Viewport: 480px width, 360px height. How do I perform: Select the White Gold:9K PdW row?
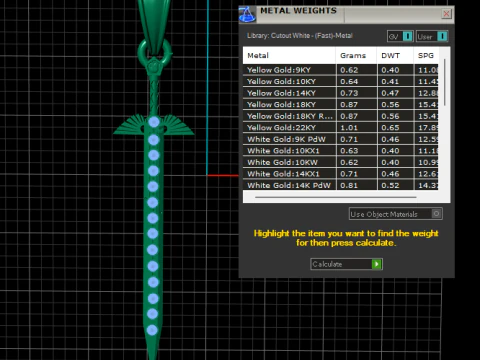(x=341, y=139)
